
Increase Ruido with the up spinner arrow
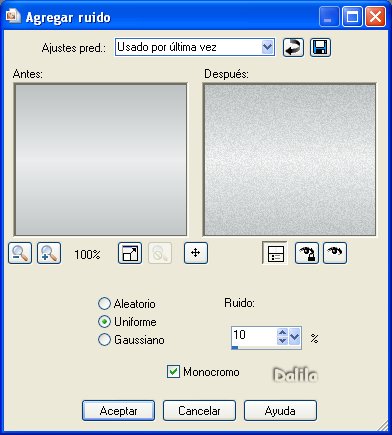(282, 332)
